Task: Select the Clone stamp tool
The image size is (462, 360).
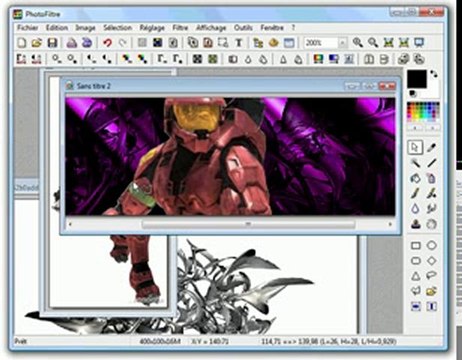Action: [x=415, y=224]
